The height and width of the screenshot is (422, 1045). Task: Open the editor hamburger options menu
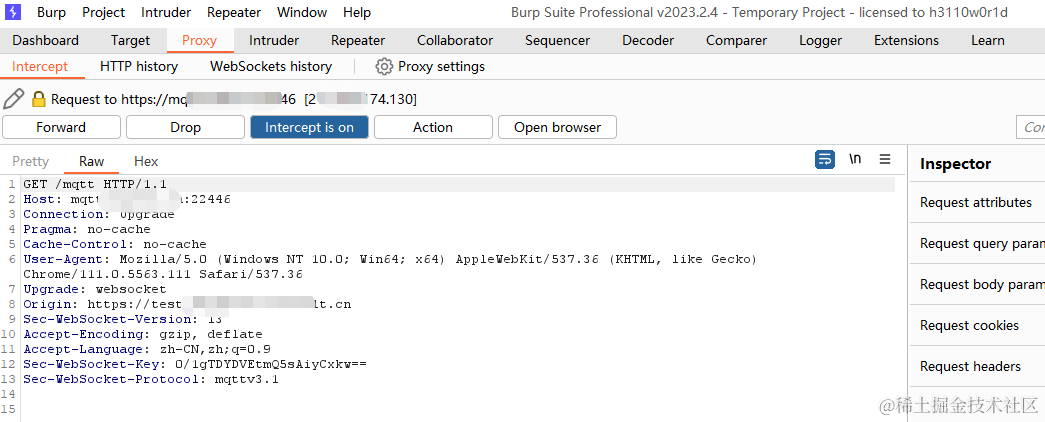click(x=884, y=159)
